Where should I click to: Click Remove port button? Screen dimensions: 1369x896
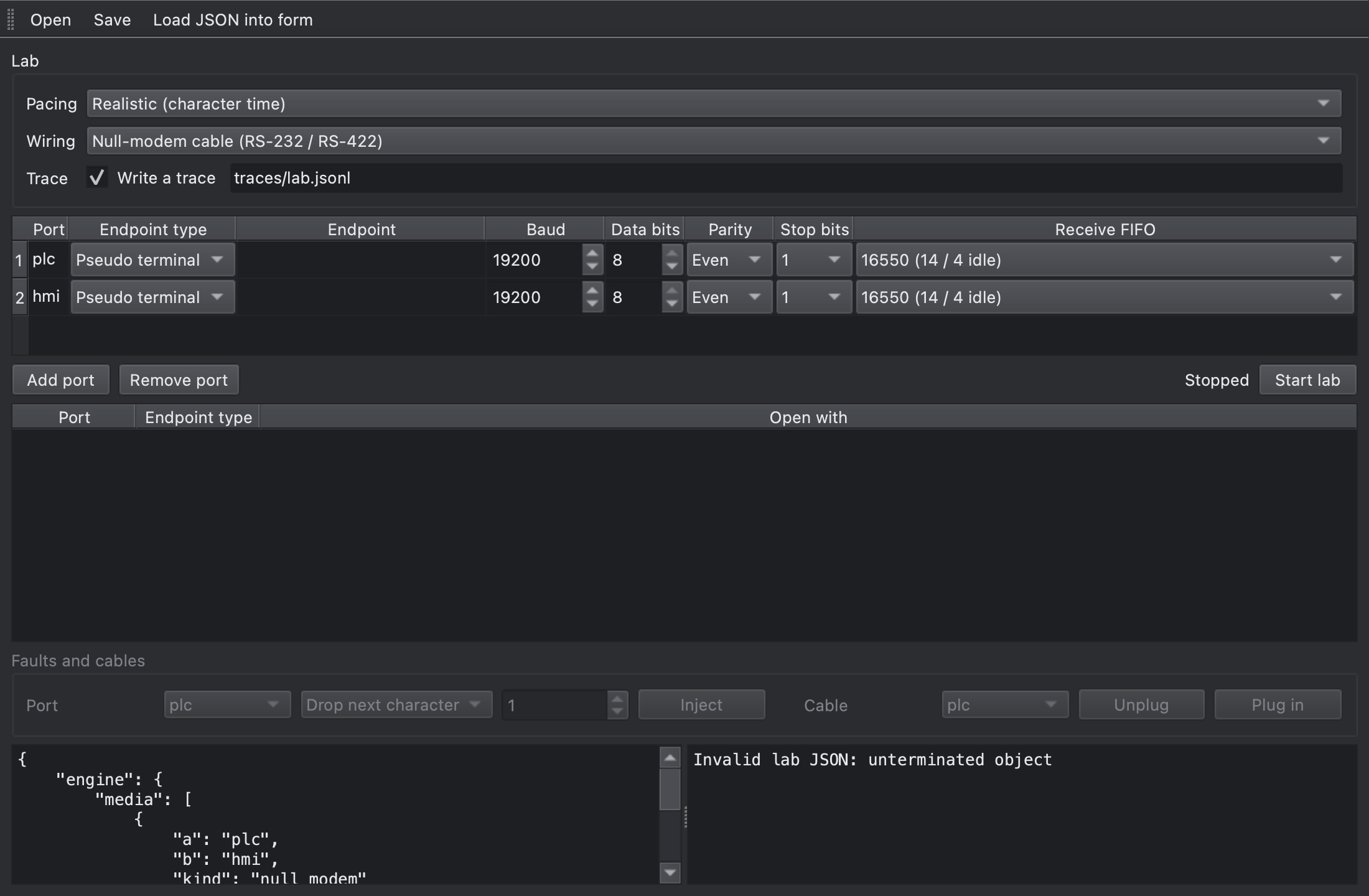179,380
